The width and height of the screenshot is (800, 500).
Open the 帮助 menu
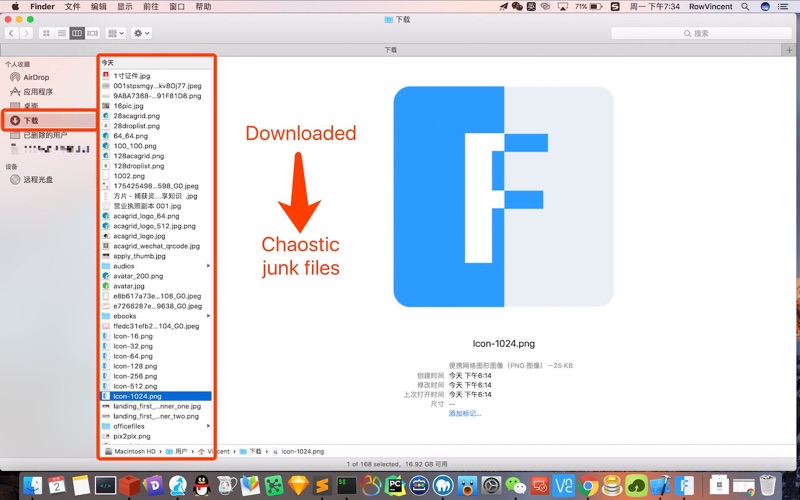203,7
